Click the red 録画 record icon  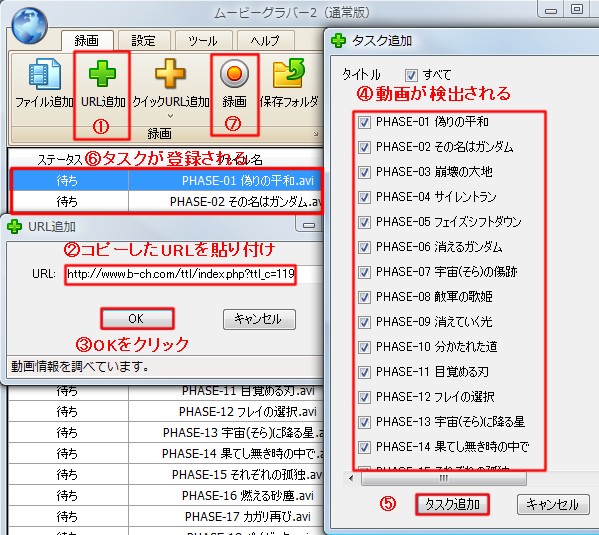(234, 73)
